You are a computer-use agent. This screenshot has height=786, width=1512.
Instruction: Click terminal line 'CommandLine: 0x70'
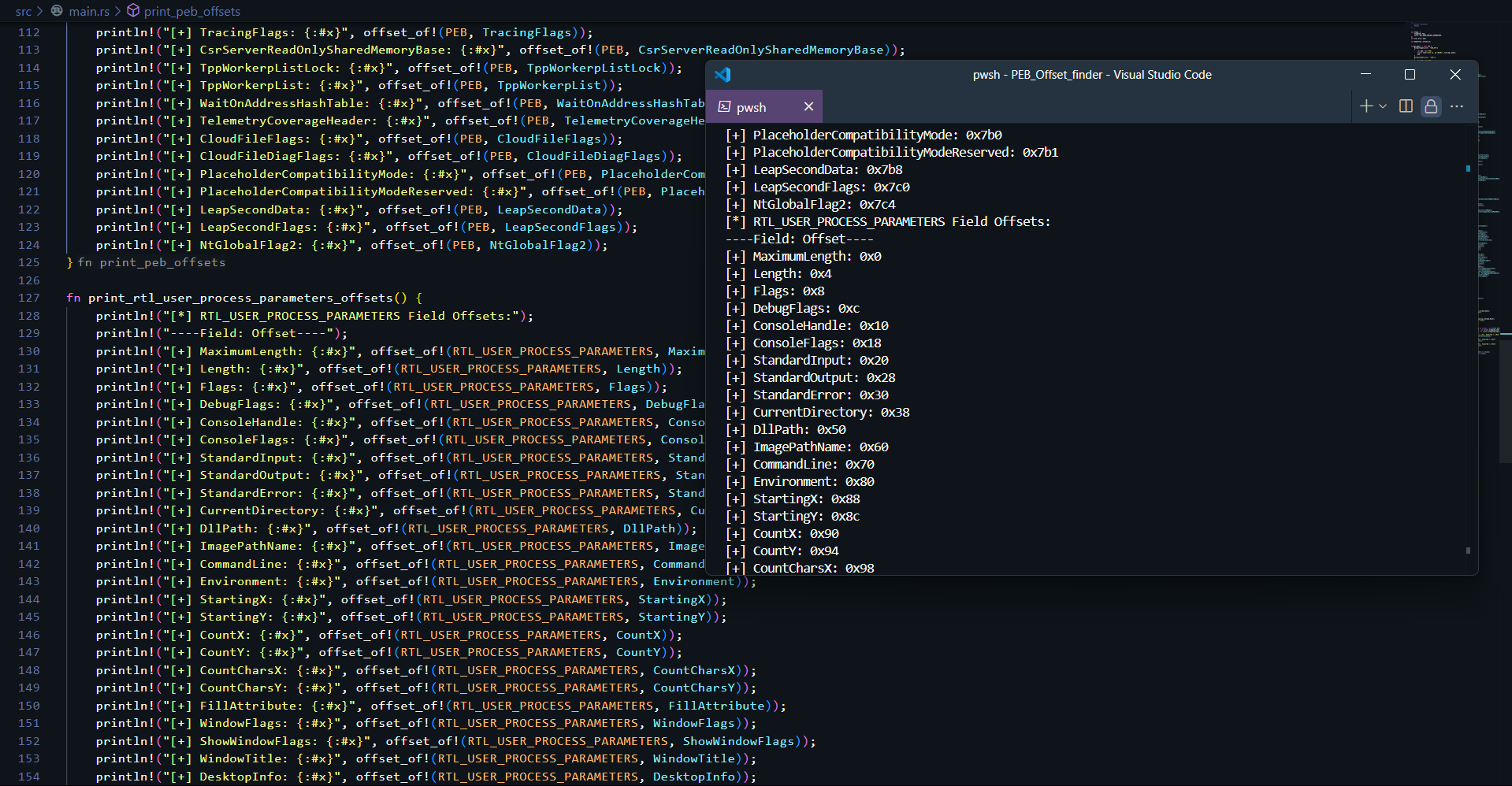coord(800,464)
